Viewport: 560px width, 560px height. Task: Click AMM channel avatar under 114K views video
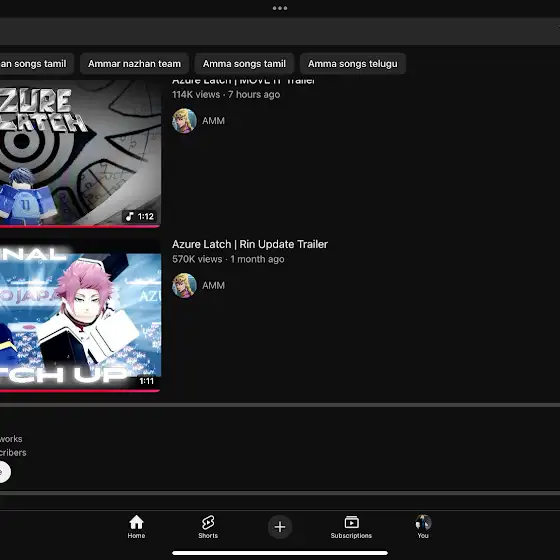pos(184,121)
